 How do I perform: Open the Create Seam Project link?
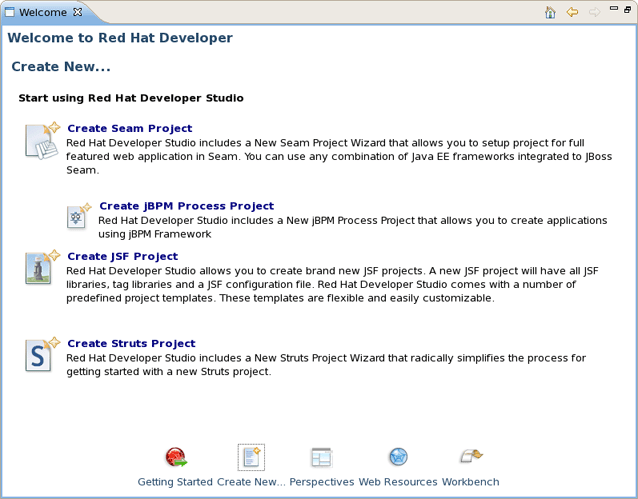tap(129, 128)
